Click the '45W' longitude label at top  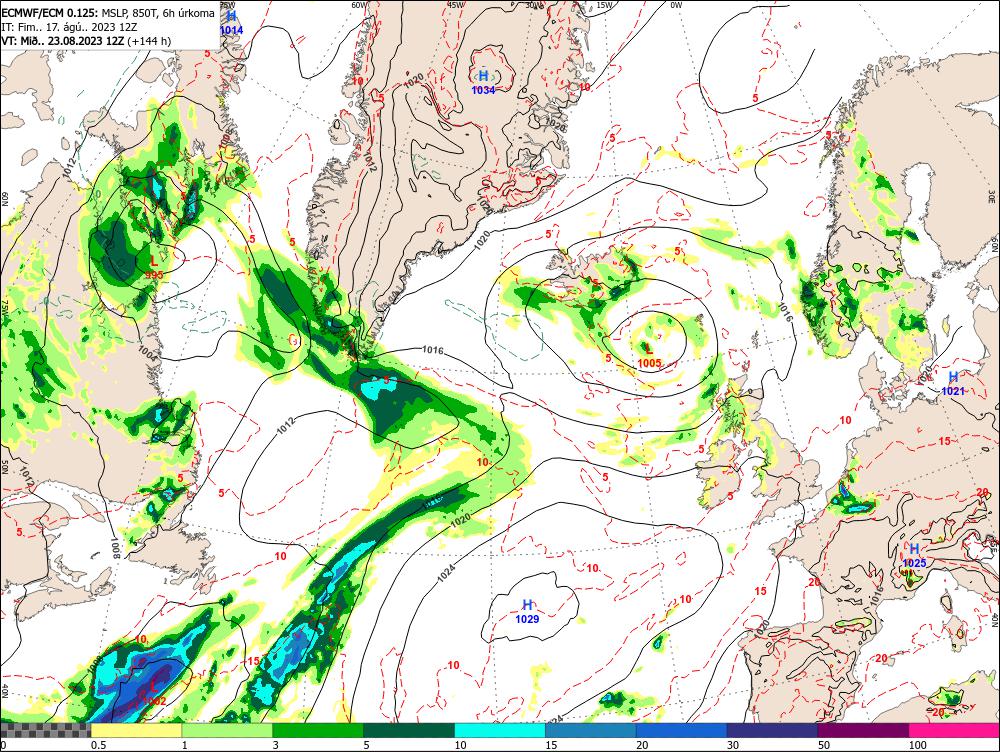455,5
